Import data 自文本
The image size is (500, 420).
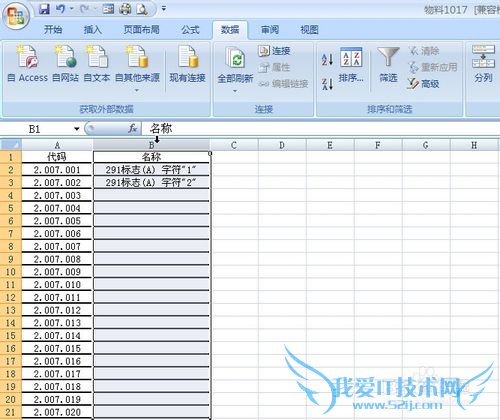click(x=97, y=64)
